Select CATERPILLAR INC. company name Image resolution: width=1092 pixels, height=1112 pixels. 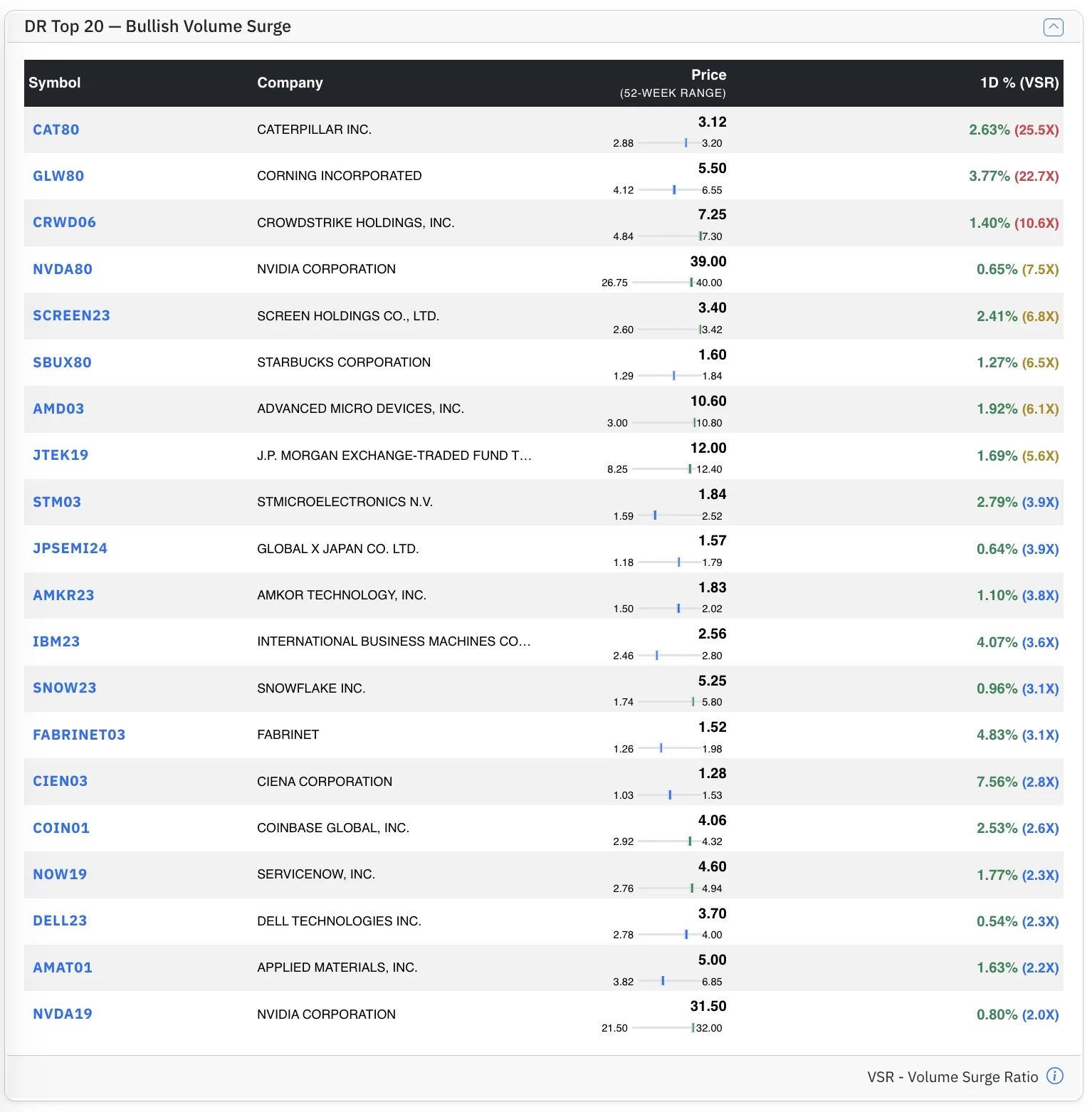point(314,130)
